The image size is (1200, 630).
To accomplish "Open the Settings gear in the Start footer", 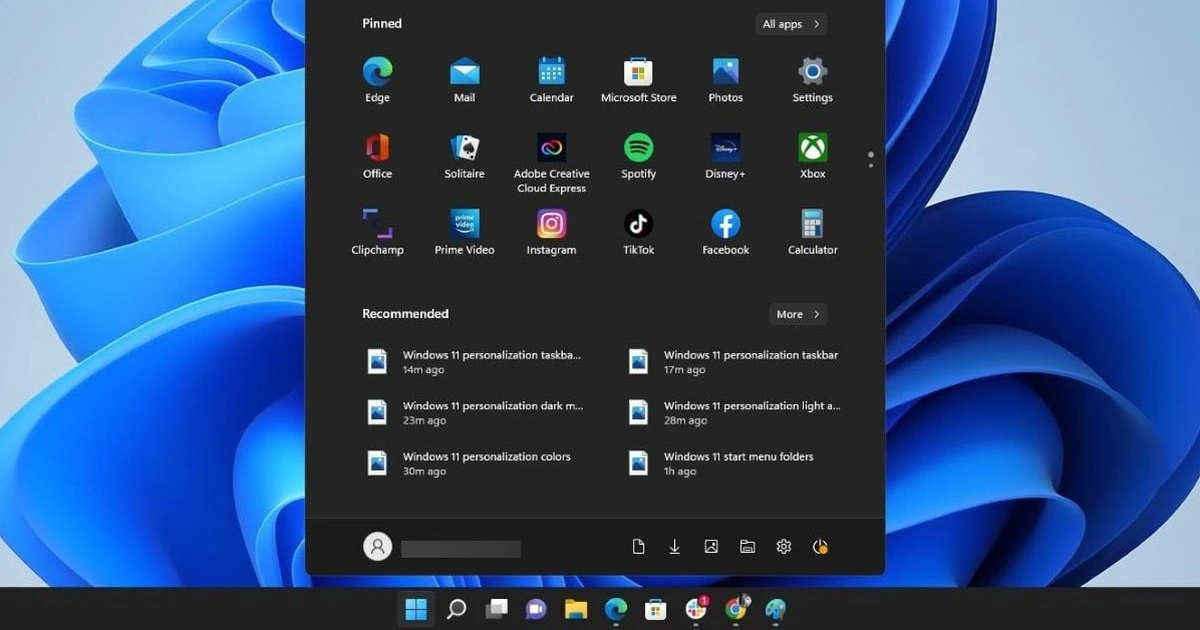I will point(784,547).
